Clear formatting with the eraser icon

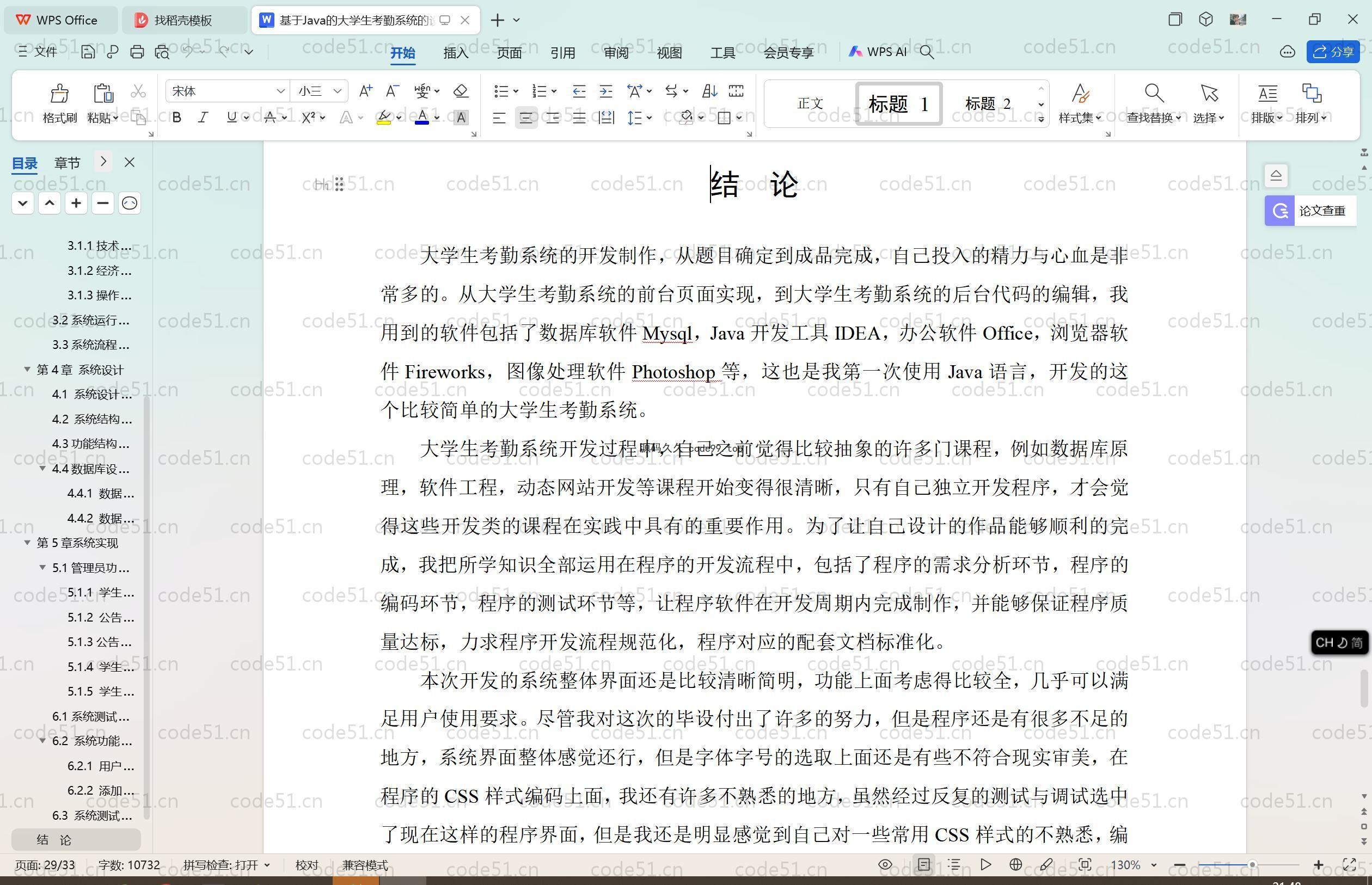click(x=461, y=91)
